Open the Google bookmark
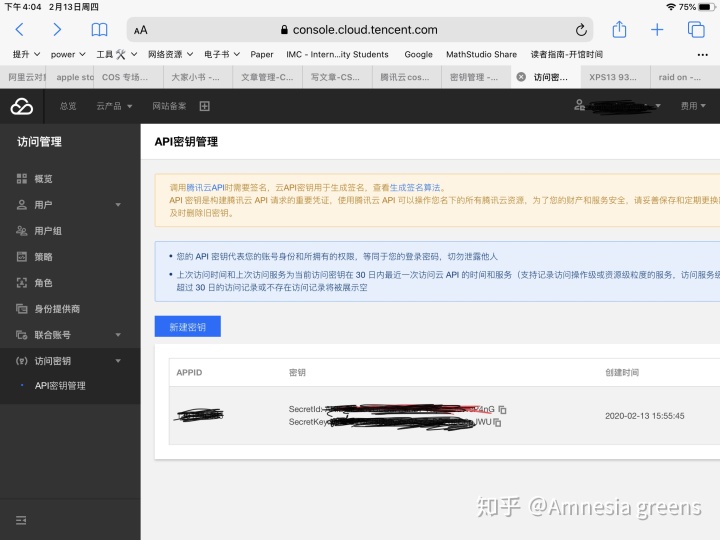Viewport: 720px width, 540px height. [418, 54]
